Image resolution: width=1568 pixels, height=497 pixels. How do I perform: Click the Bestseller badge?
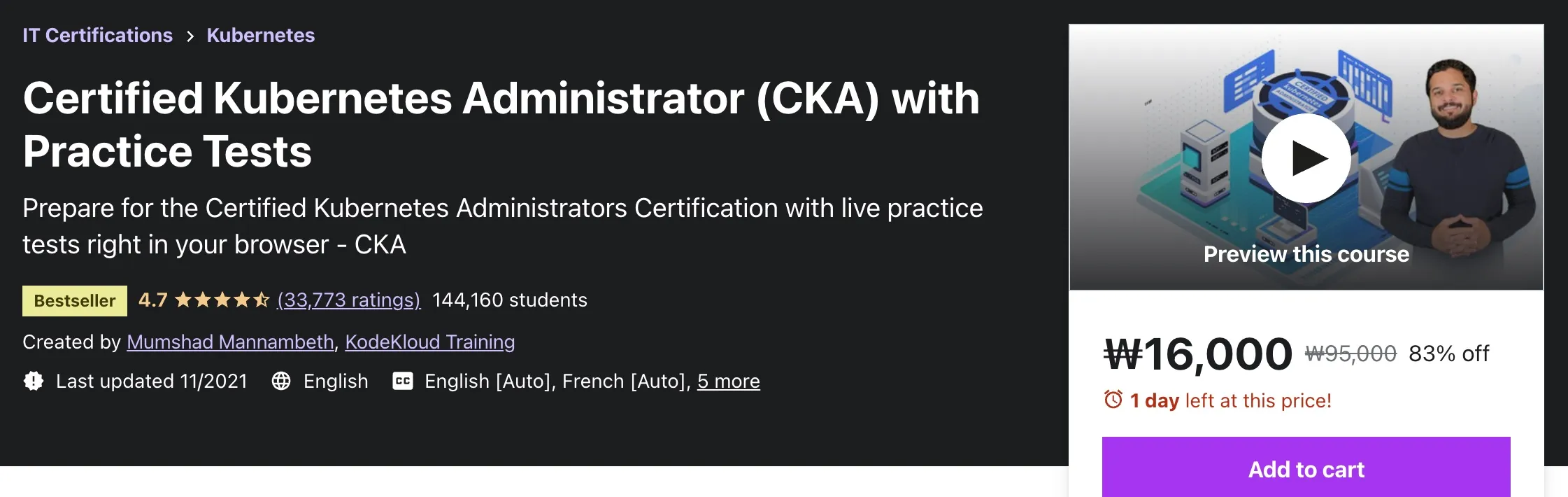click(74, 300)
